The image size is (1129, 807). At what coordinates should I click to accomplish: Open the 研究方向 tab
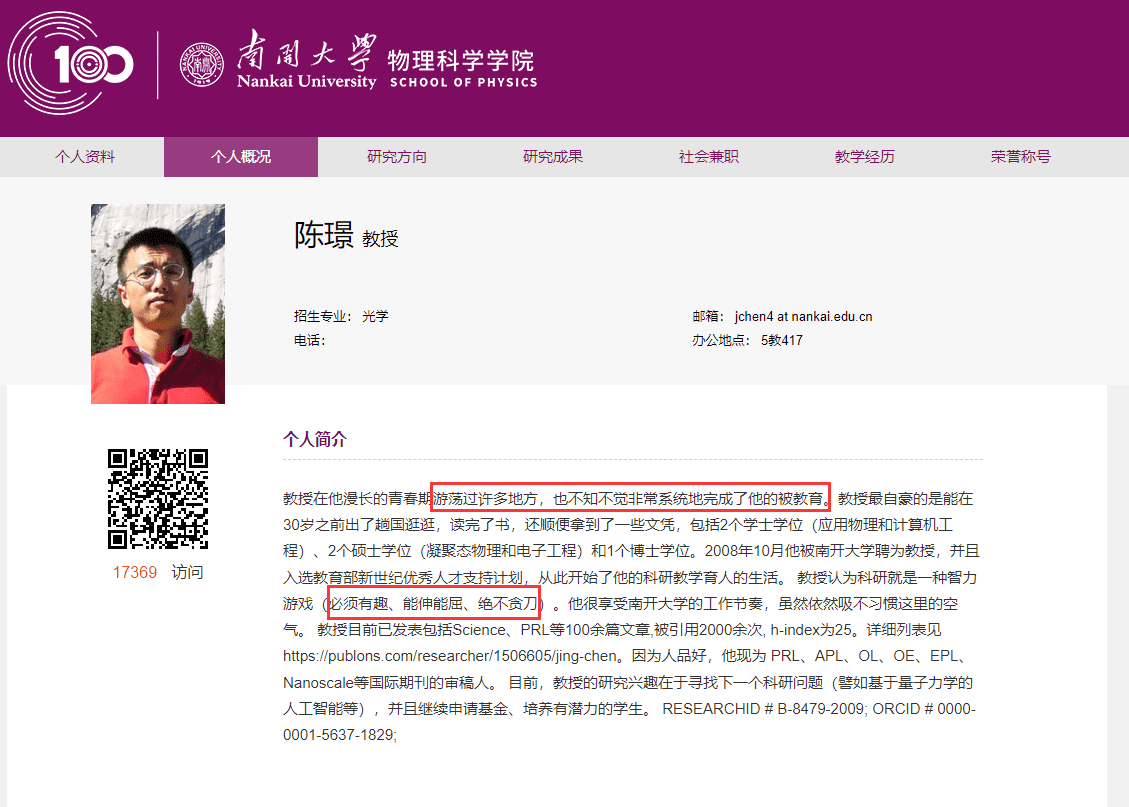click(x=397, y=157)
